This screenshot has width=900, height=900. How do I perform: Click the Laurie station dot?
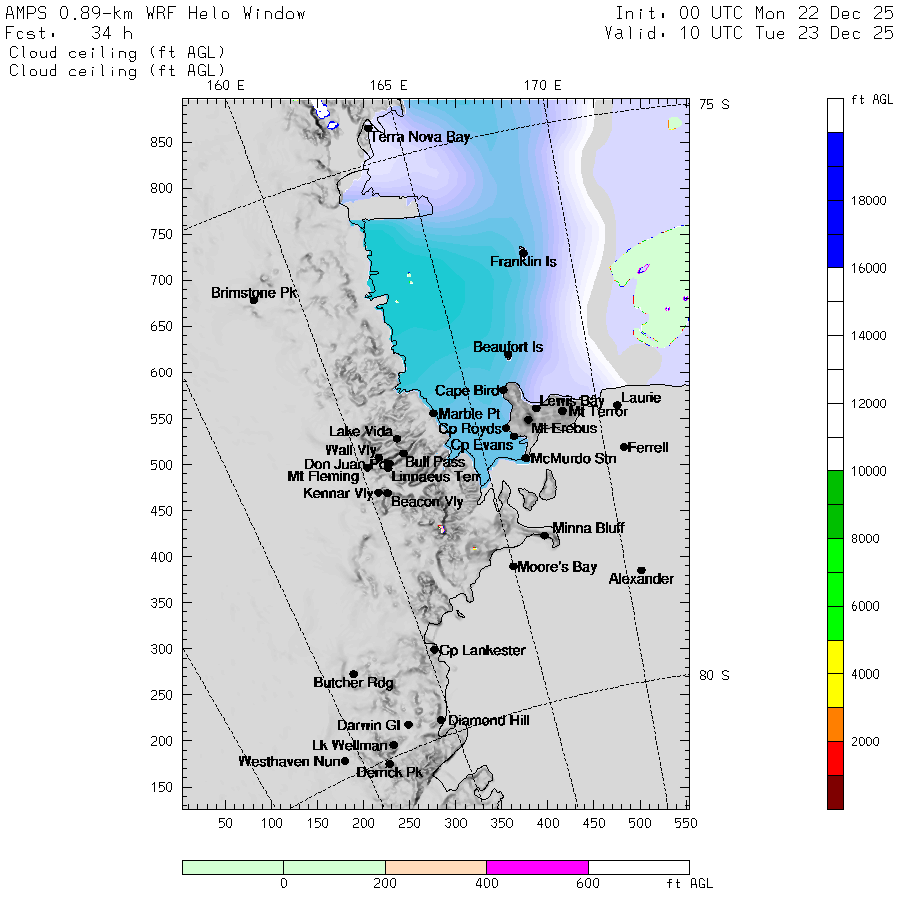(x=617, y=405)
